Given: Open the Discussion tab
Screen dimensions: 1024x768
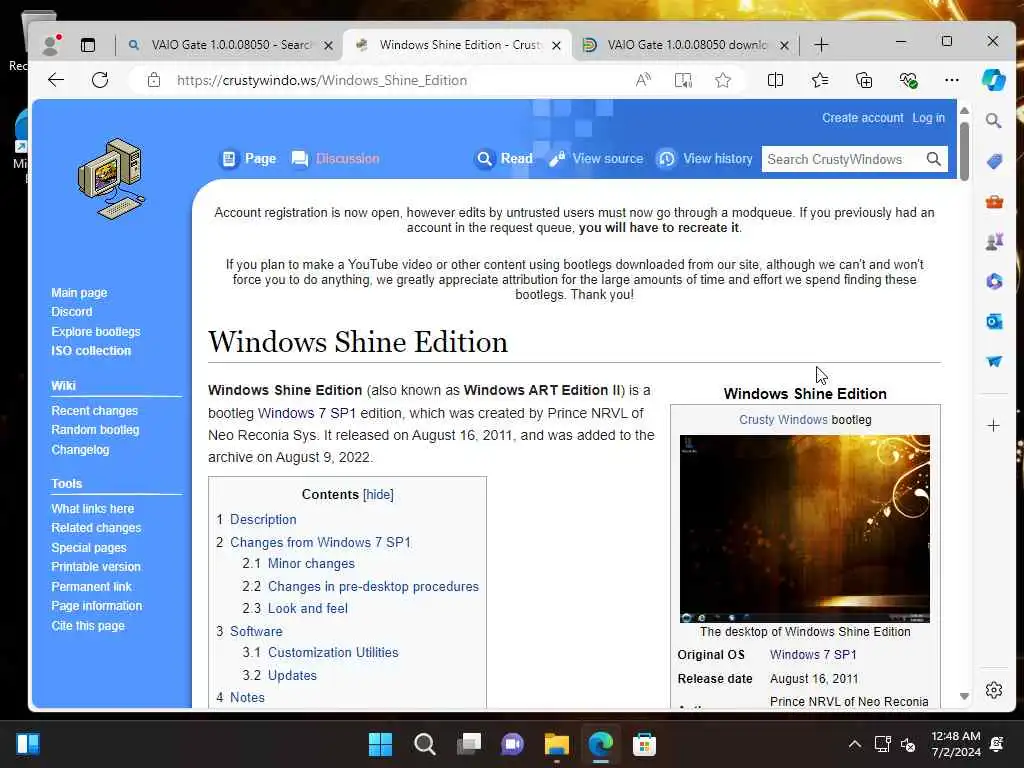Looking at the screenshot, I should 336,159.
